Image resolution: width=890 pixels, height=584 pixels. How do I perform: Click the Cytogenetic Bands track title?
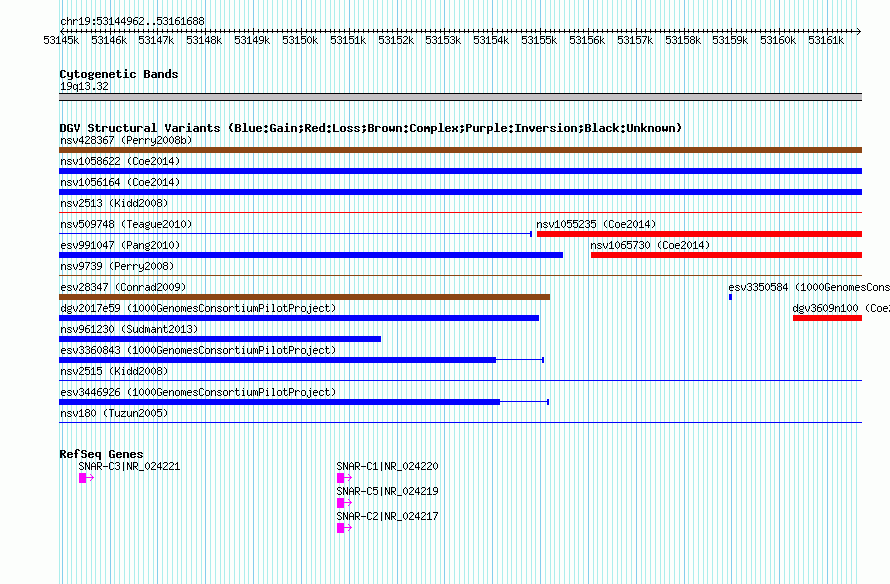[x=119, y=74]
